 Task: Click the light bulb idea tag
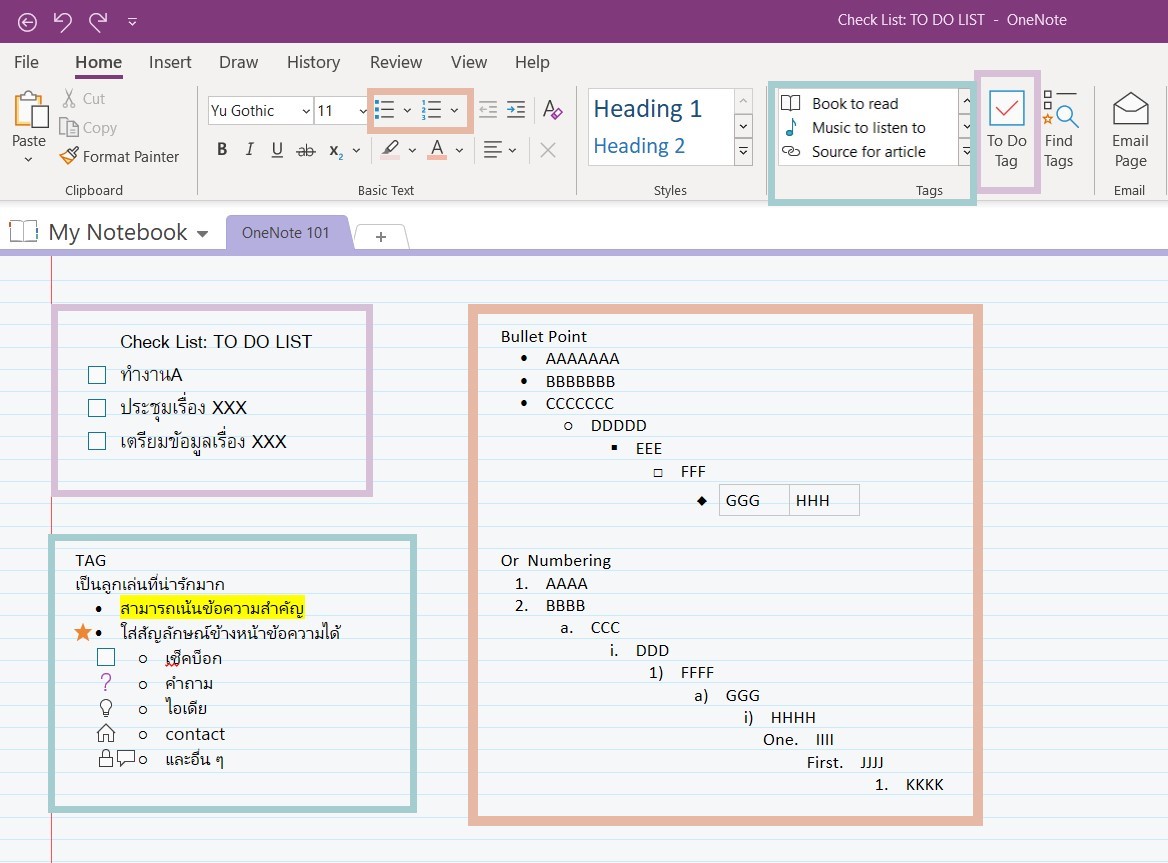click(x=106, y=708)
